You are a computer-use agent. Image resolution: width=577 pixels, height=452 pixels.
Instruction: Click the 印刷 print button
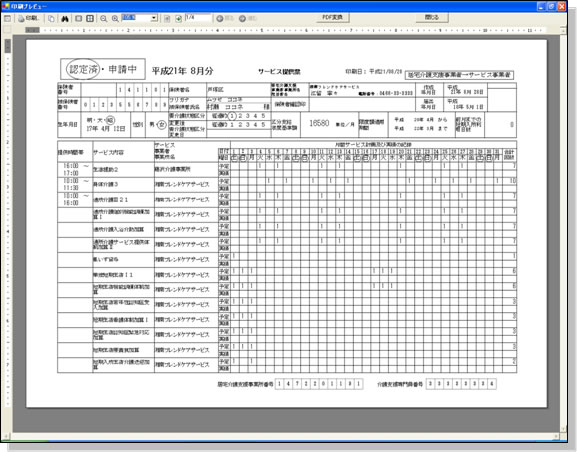29,18
